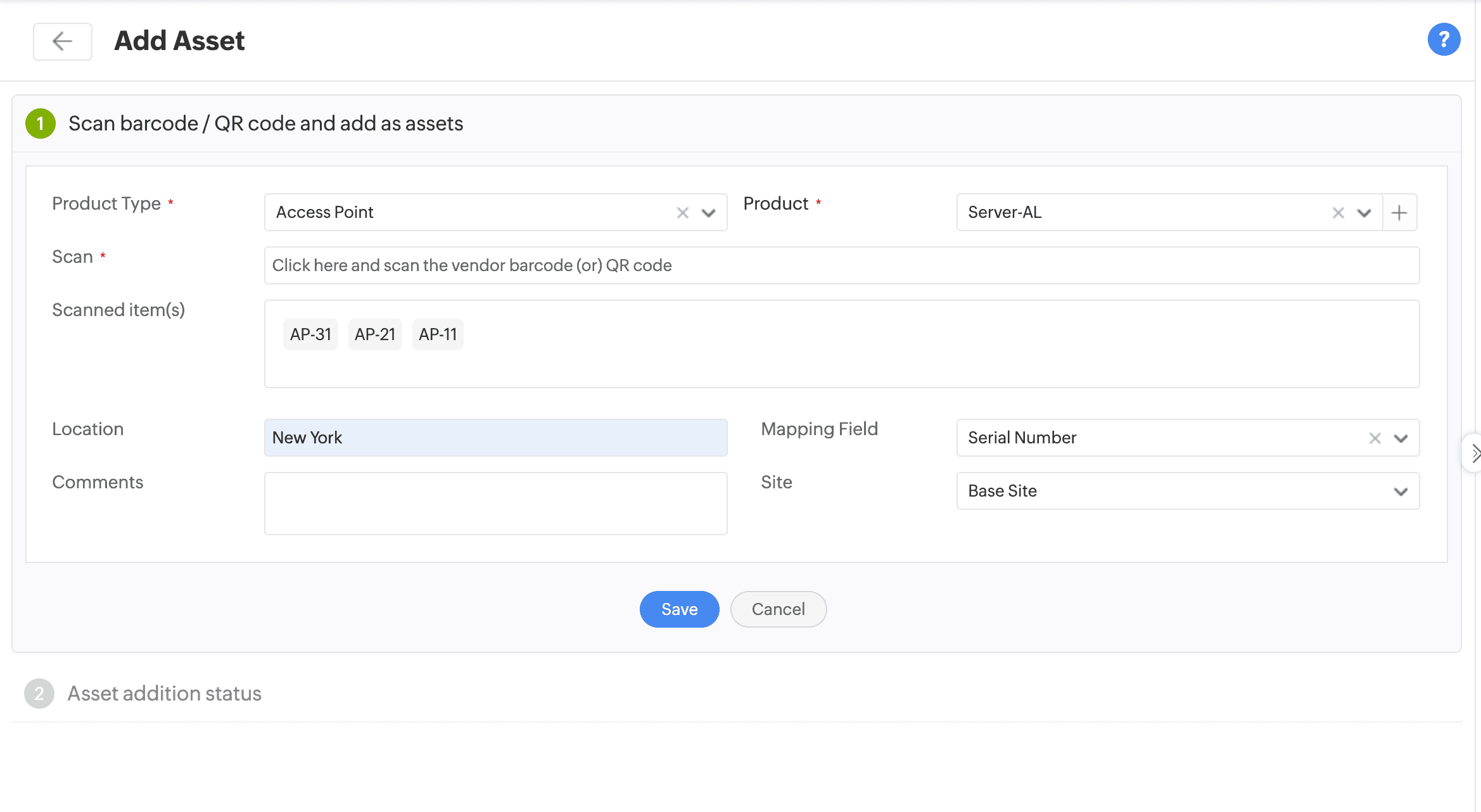Image resolution: width=1481 pixels, height=812 pixels.
Task: Click the Save button
Action: [679, 609]
